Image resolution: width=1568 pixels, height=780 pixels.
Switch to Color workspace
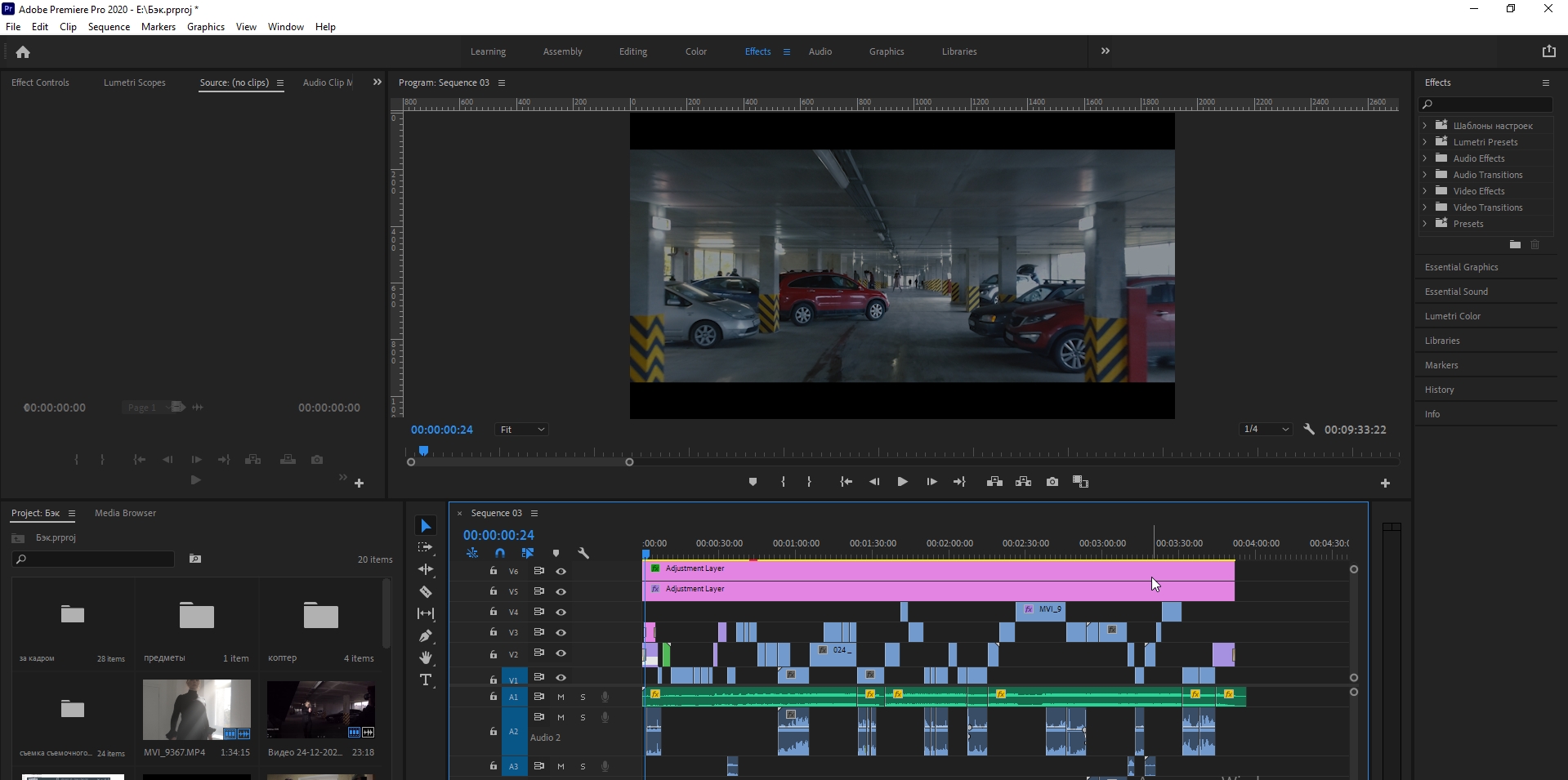tap(695, 51)
